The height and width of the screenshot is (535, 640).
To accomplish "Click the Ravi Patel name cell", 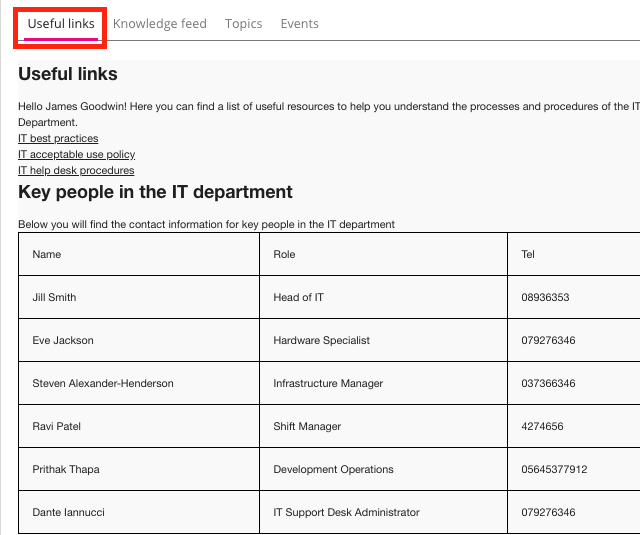I will click(57, 426).
